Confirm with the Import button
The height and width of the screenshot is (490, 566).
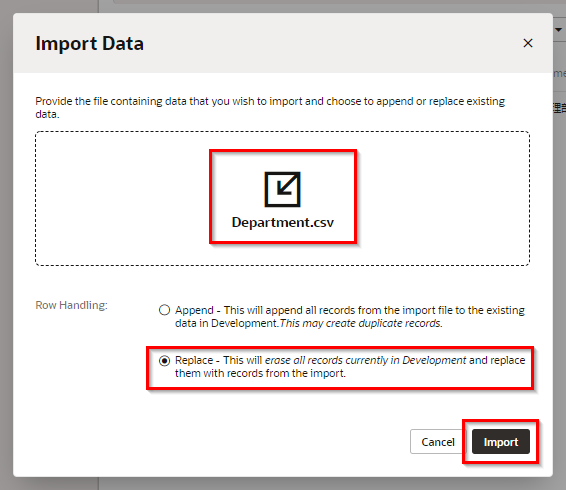click(501, 442)
